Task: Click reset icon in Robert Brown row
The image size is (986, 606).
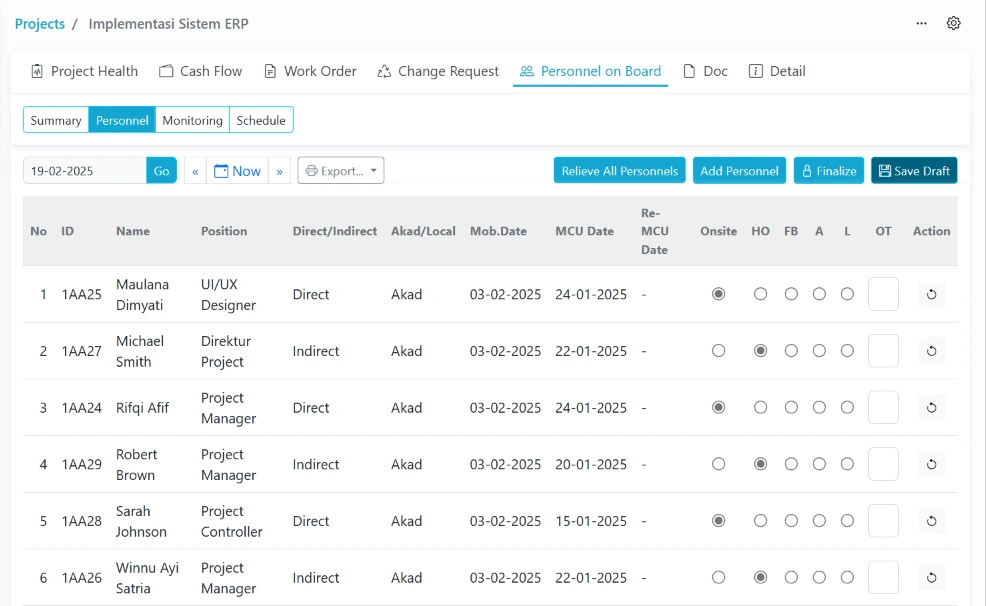Action: click(931, 464)
